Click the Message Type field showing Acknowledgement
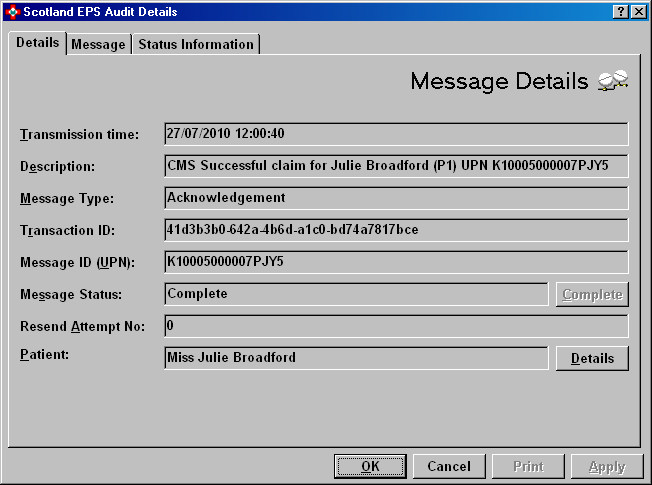 tap(396, 198)
